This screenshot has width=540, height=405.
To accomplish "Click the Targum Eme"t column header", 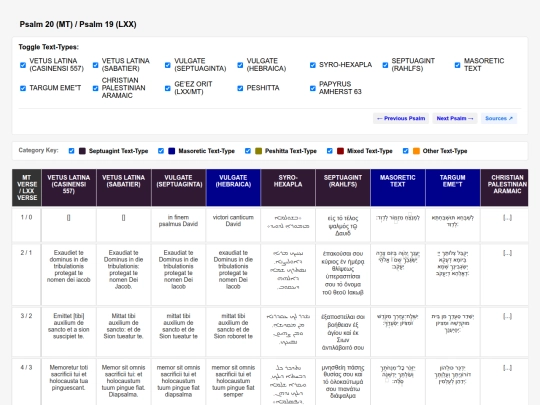I will point(453,188).
